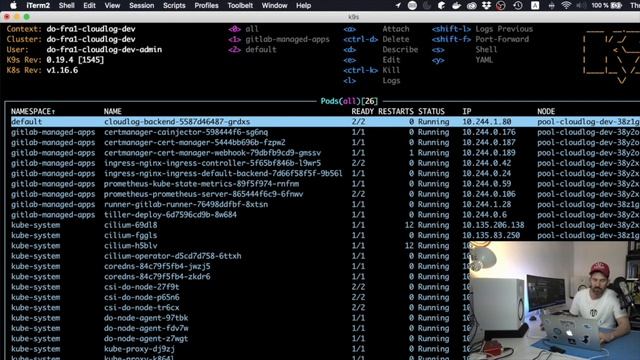Viewport: 640px width, 360px height.
Task: Select the cloudlog-backend-5587d46487-grdxs pod row
Action: tap(325, 122)
